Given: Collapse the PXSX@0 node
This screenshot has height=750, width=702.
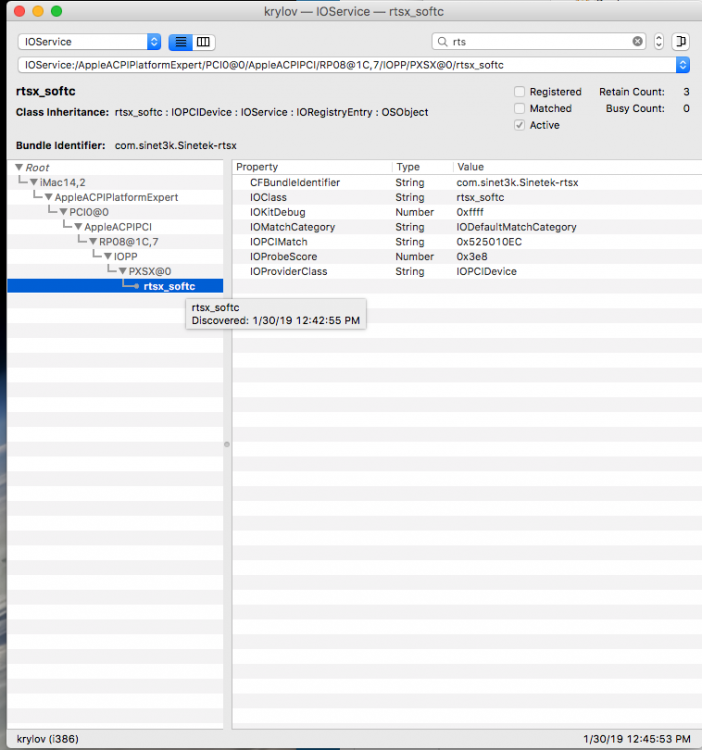Looking at the screenshot, I should tap(123, 271).
